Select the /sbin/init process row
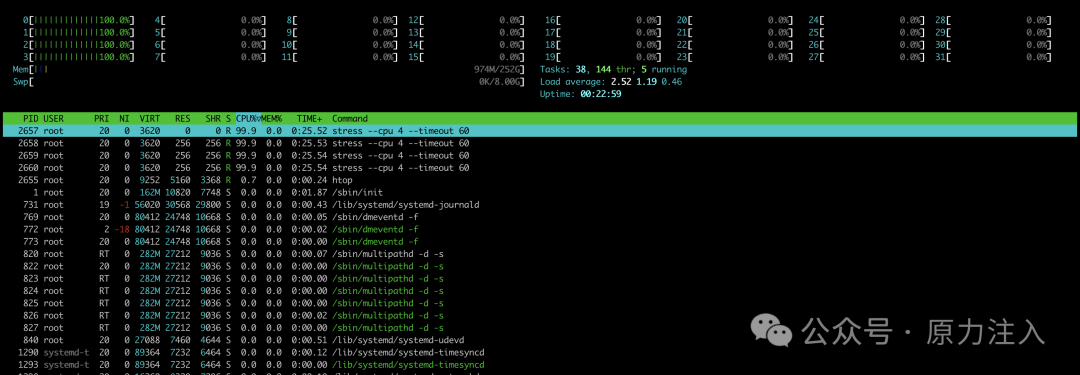1080x375 pixels. [x=539, y=192]
